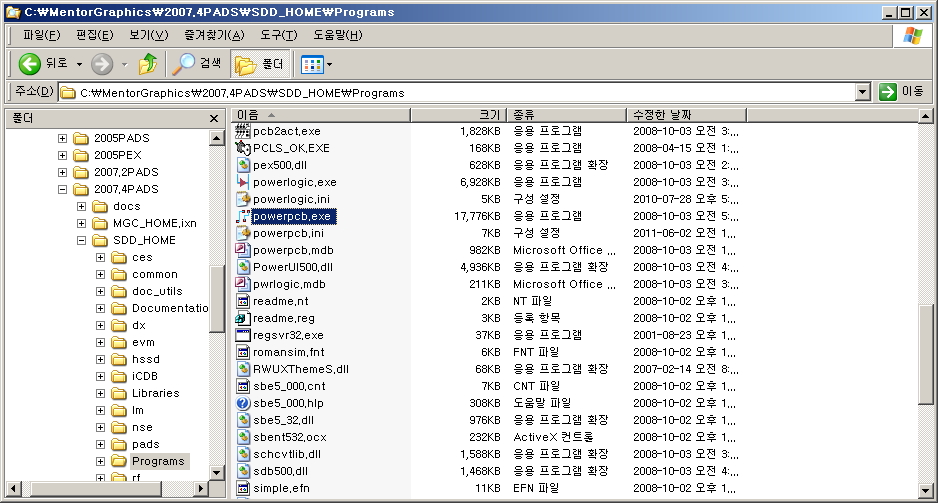Image resolution: width=938 pixels, height=503 pixels.
Task: Click the Go button beside address bar
Action: 901,92
